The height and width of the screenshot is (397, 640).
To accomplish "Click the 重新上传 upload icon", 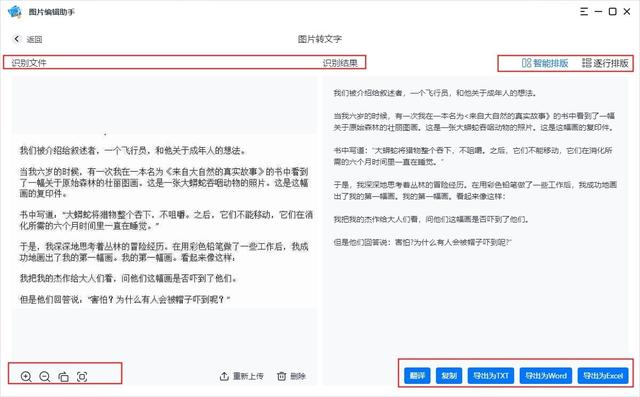I will (224, 376).
